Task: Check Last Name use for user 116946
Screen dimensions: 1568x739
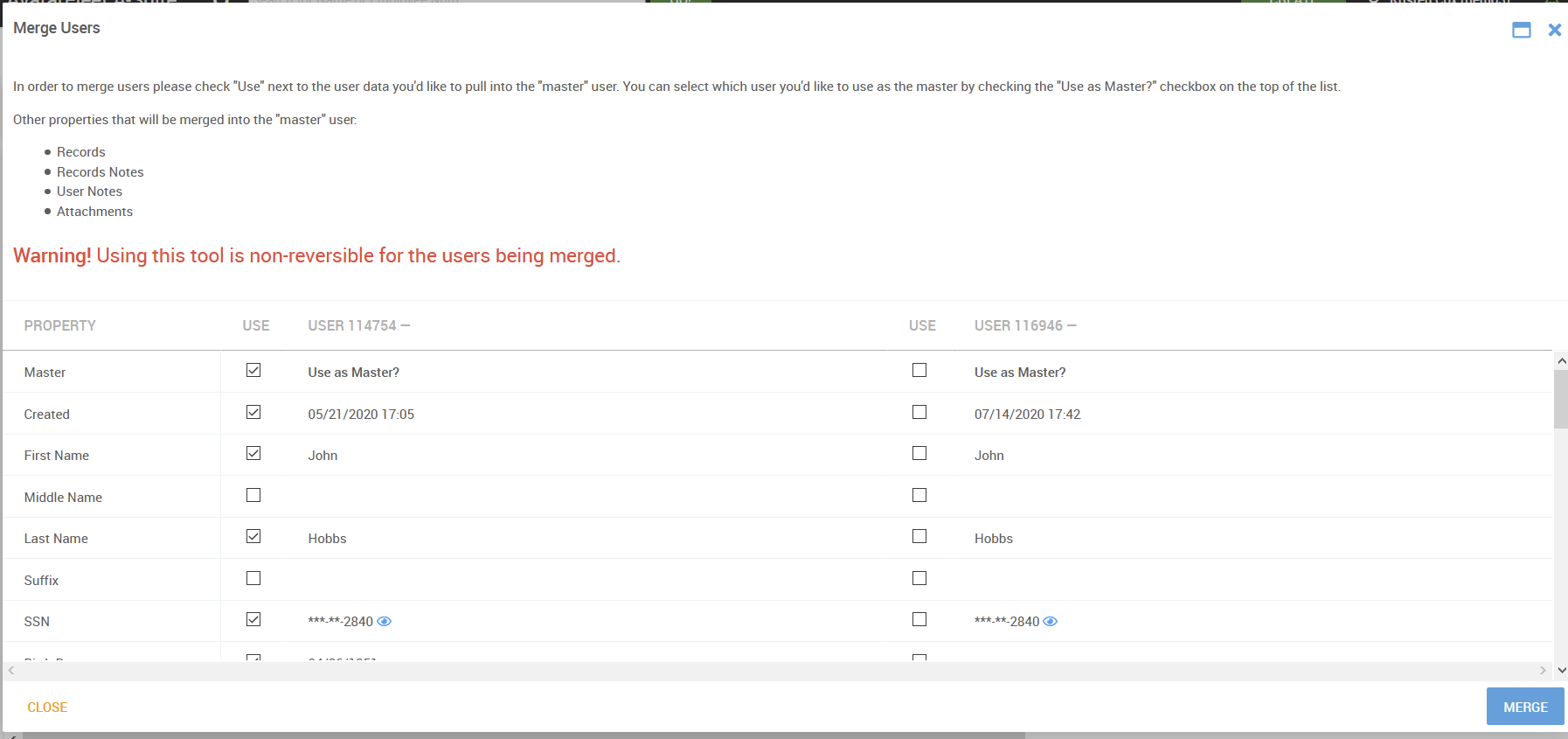Action: [919, 537]
